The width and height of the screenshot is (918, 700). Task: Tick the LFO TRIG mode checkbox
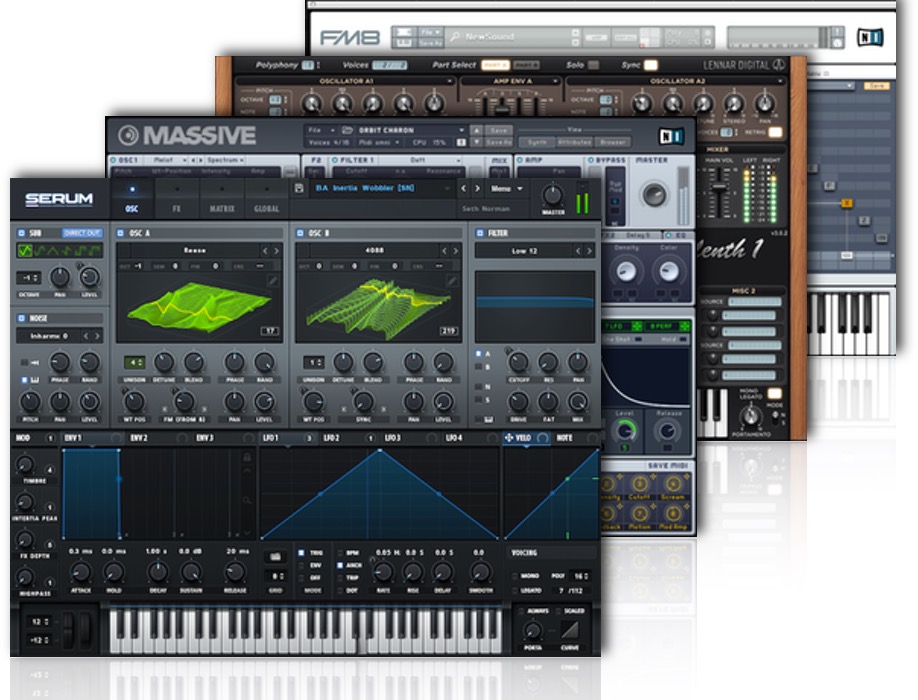click(x=302, y=552)
